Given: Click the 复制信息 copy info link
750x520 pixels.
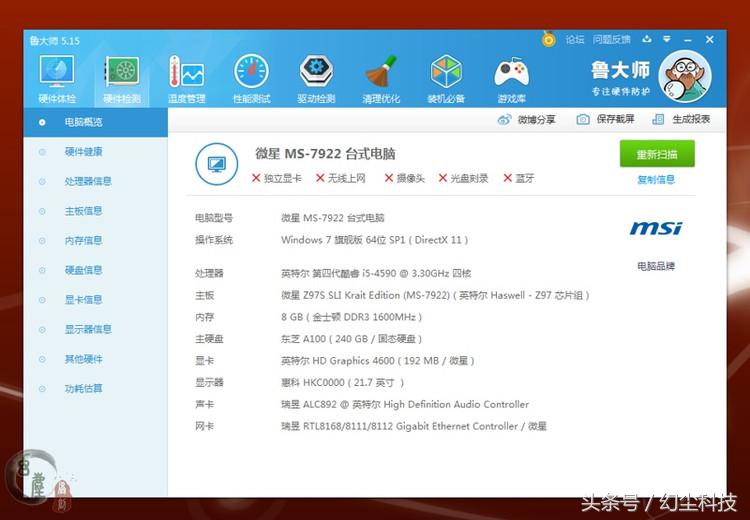Looking at the screenshot, I should 656,180.
